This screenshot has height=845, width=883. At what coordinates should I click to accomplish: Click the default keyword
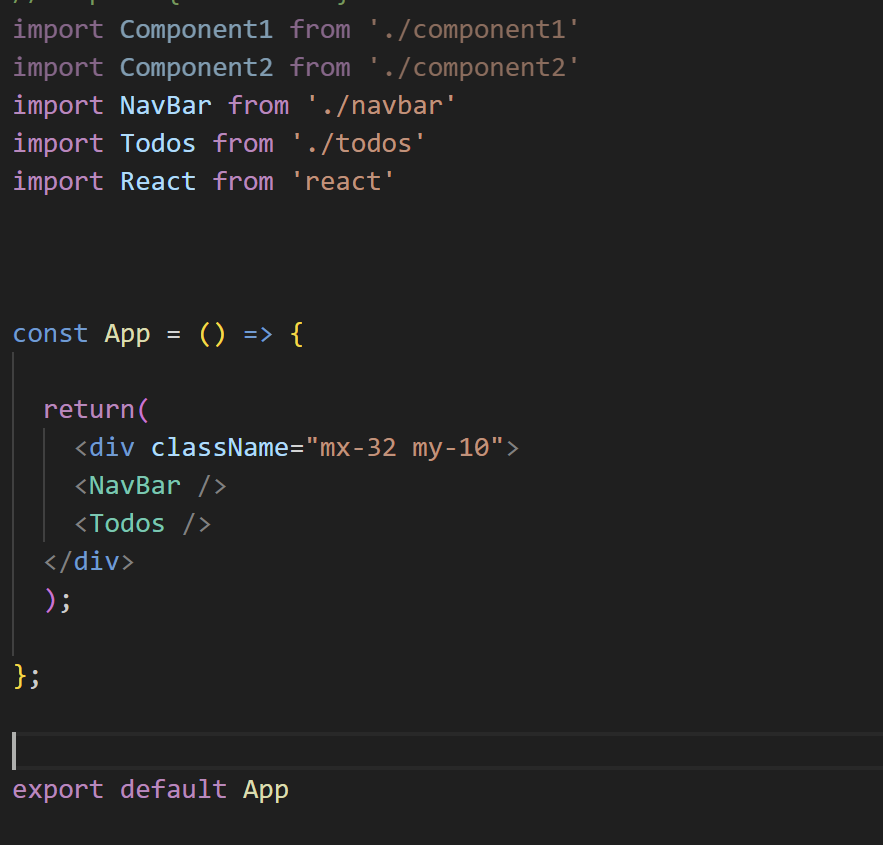[173, 789]
